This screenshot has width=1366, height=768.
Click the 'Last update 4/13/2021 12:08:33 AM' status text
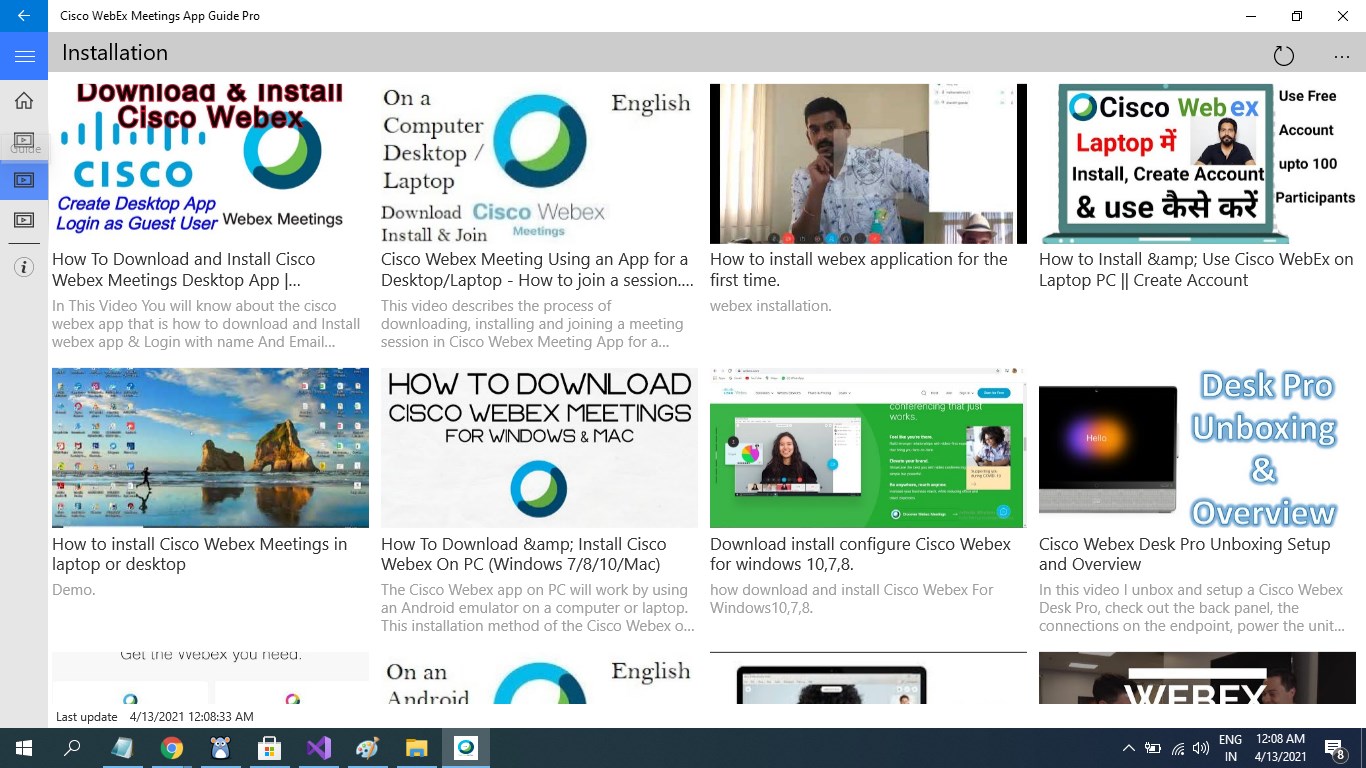[155, 717]
